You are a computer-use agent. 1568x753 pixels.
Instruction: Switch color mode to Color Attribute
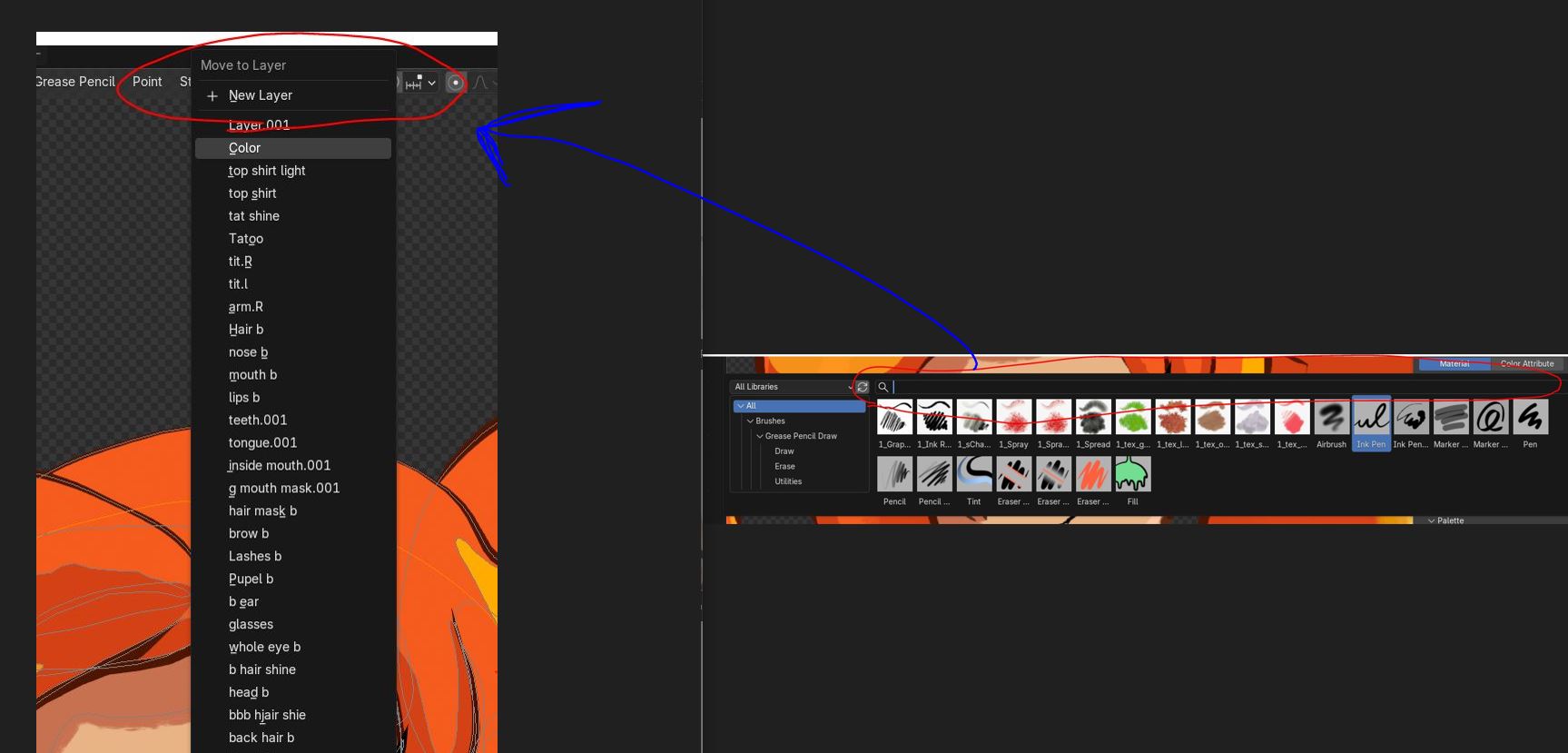point(1527,363)
